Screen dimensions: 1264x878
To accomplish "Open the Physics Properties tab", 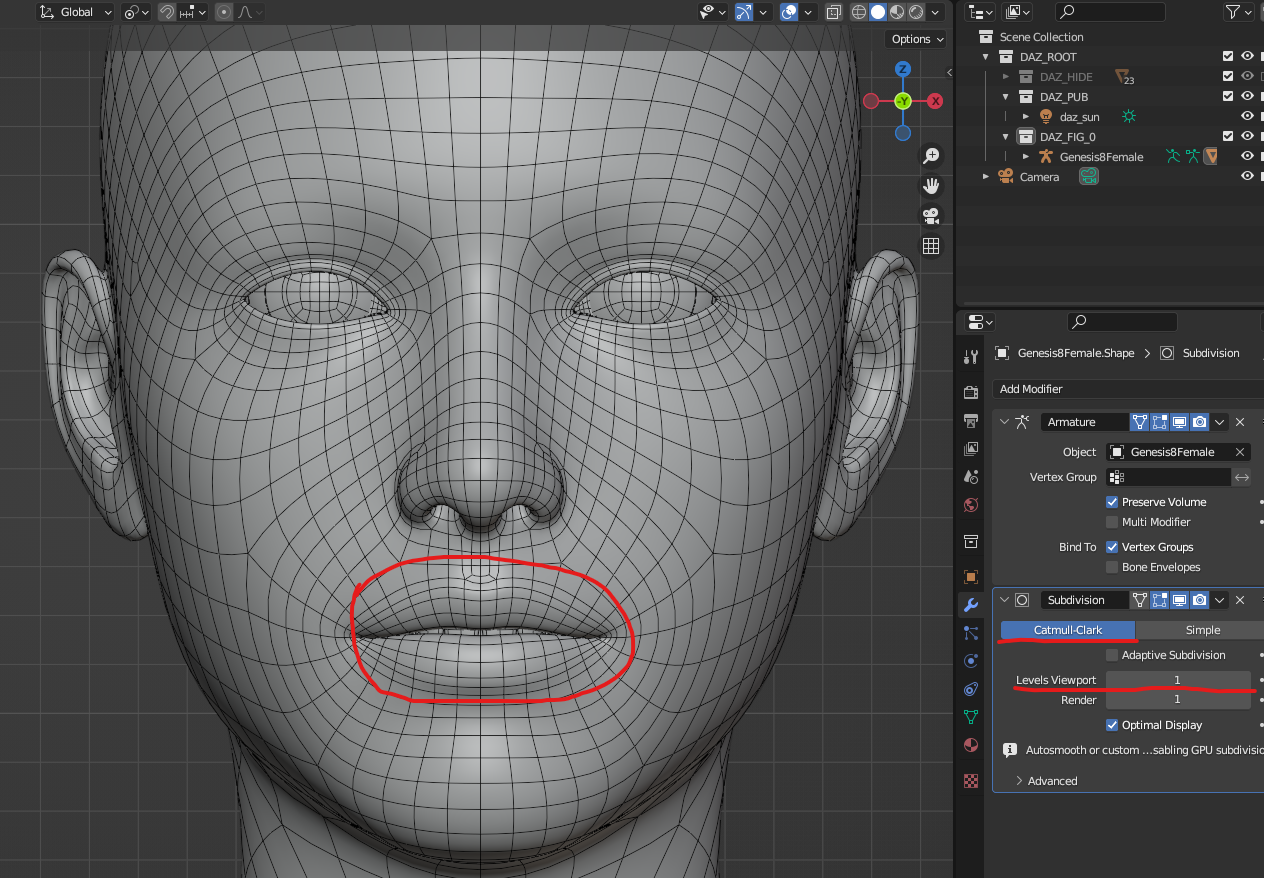I will click(969, 660).
